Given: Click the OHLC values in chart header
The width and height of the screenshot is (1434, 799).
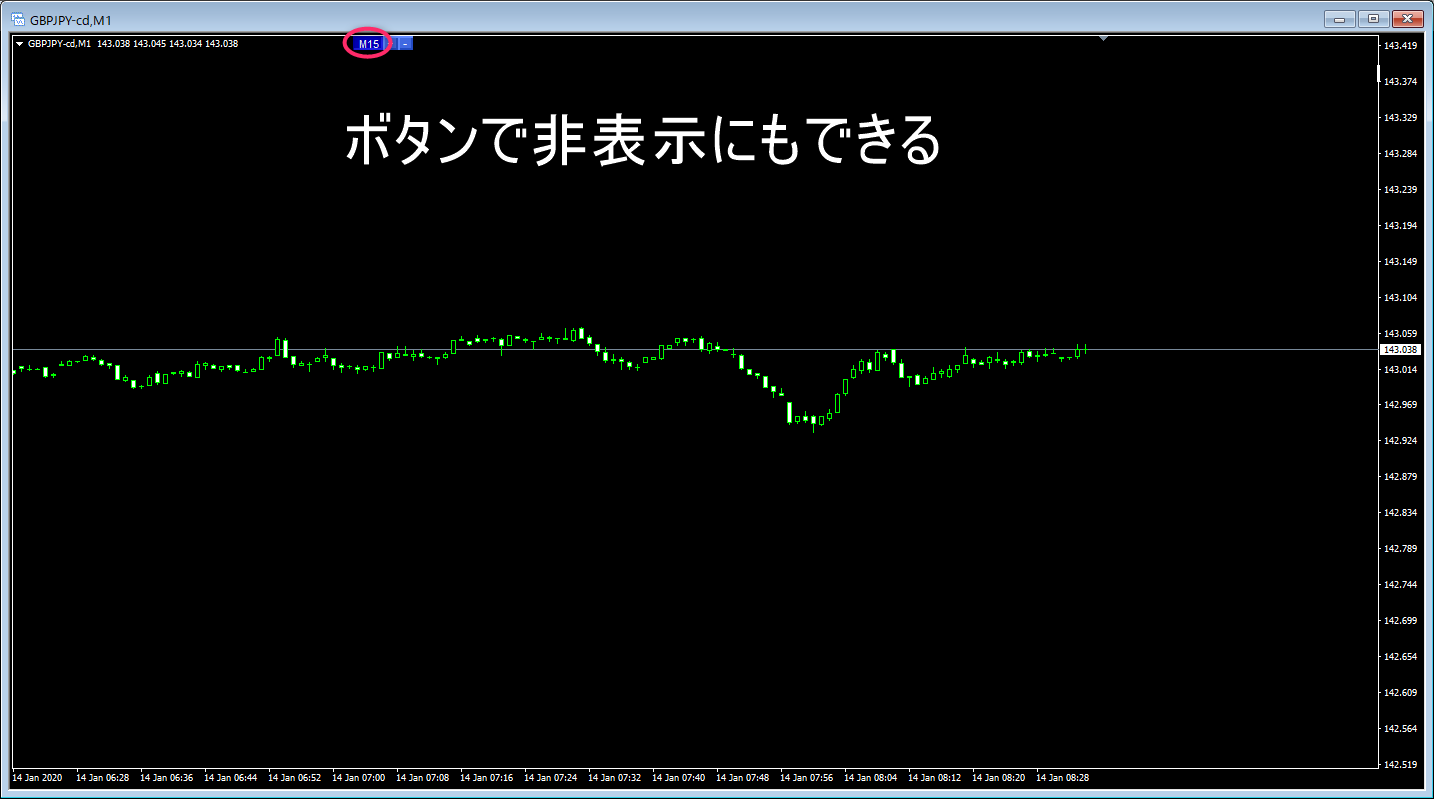Looking at the screenshot, I should pos(167,44).
